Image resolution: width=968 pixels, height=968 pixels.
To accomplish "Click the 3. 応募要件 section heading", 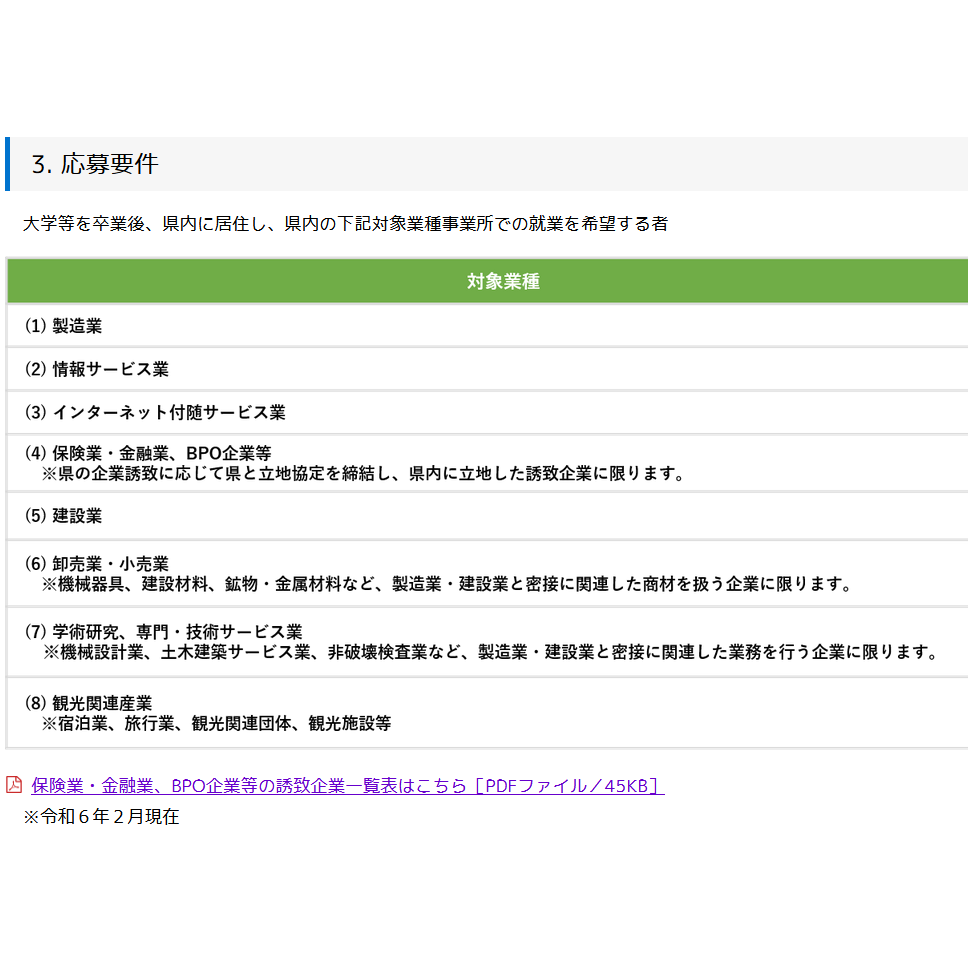I will (95, 164).
